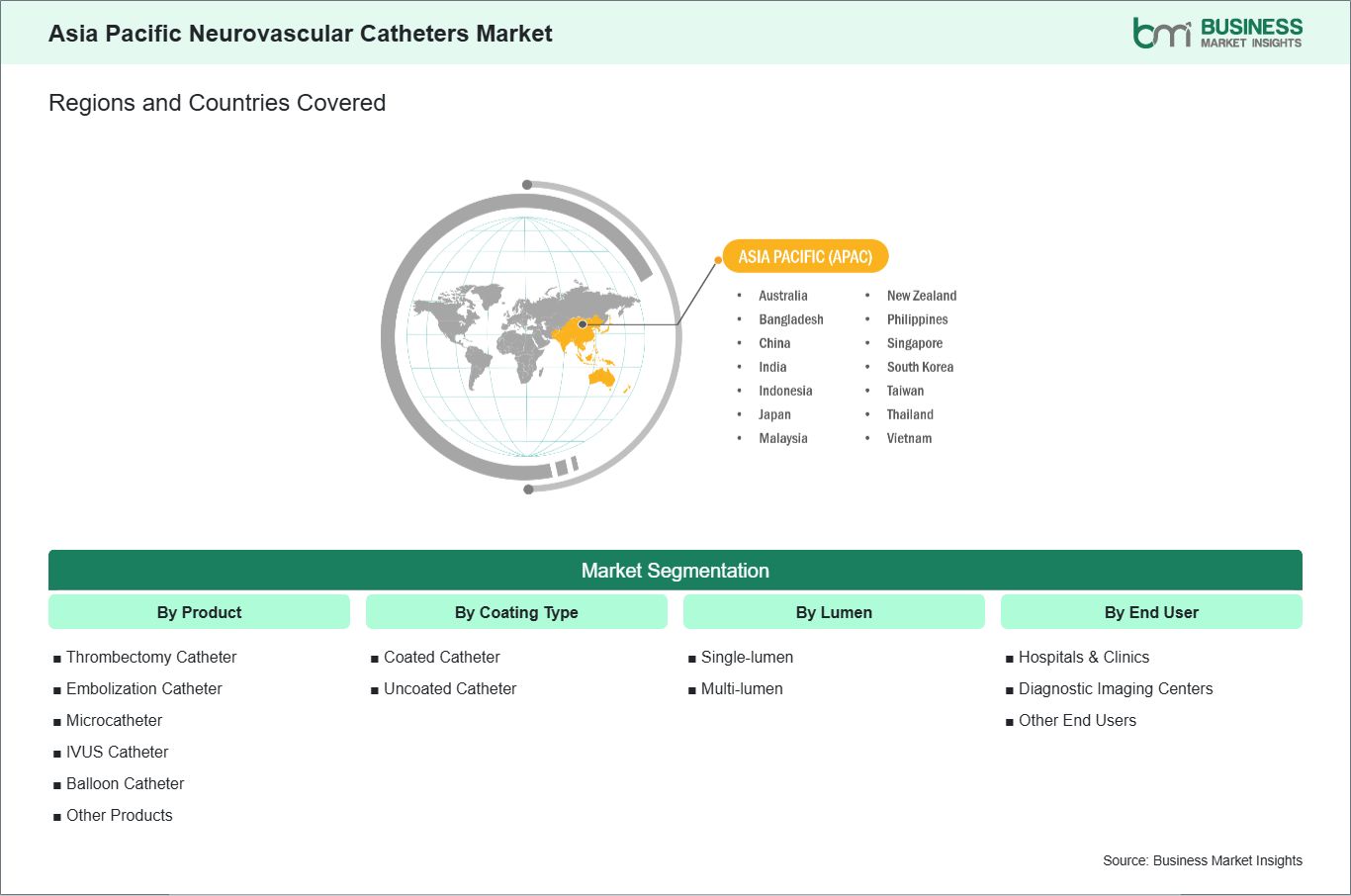Screen dimensions: 1351x896
Task: Click the bullet icon beside Thrombectomy Catheter
Action: click(56, 657)
